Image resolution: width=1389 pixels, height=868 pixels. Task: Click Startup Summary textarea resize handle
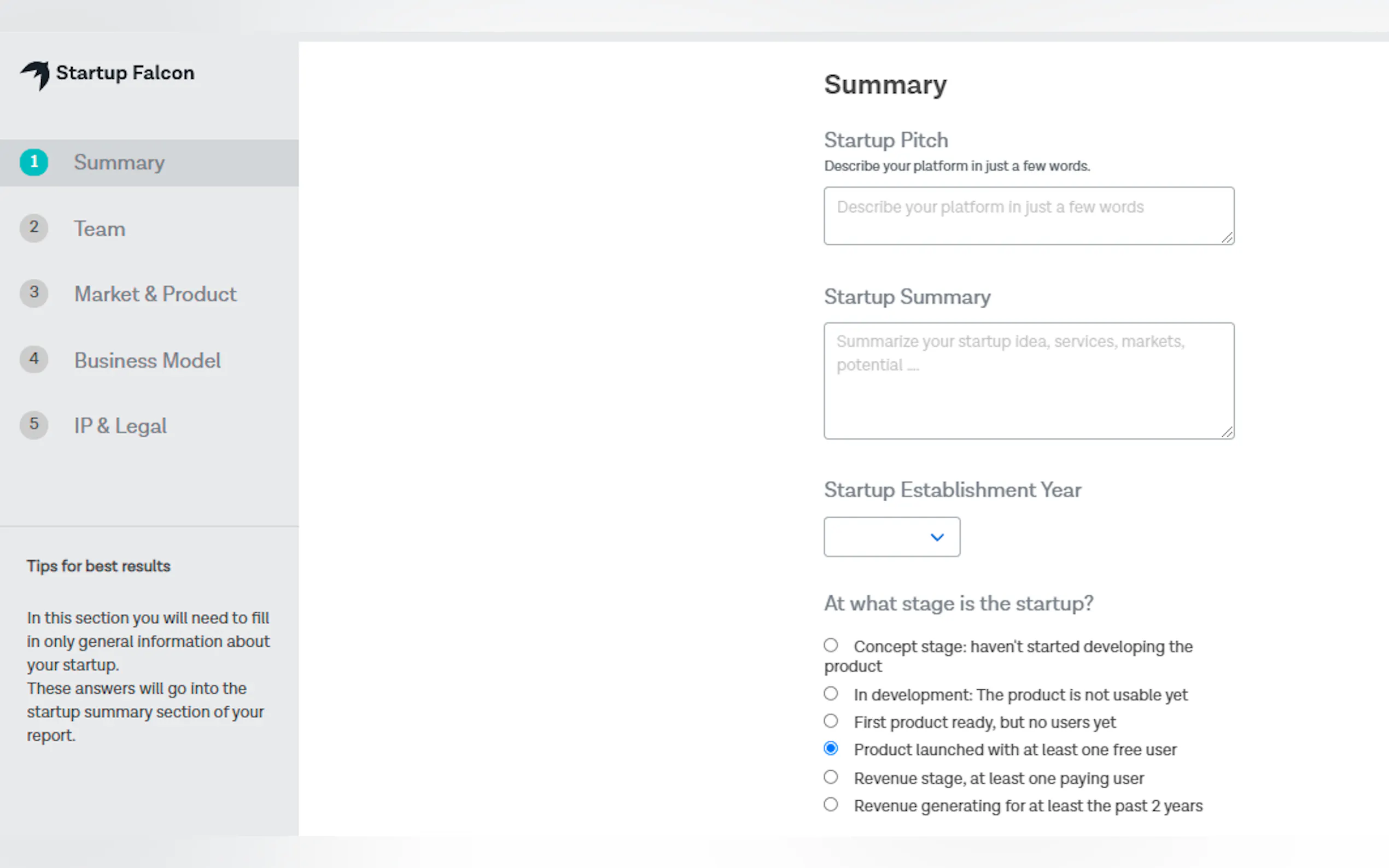click(x=1227, y=432)
